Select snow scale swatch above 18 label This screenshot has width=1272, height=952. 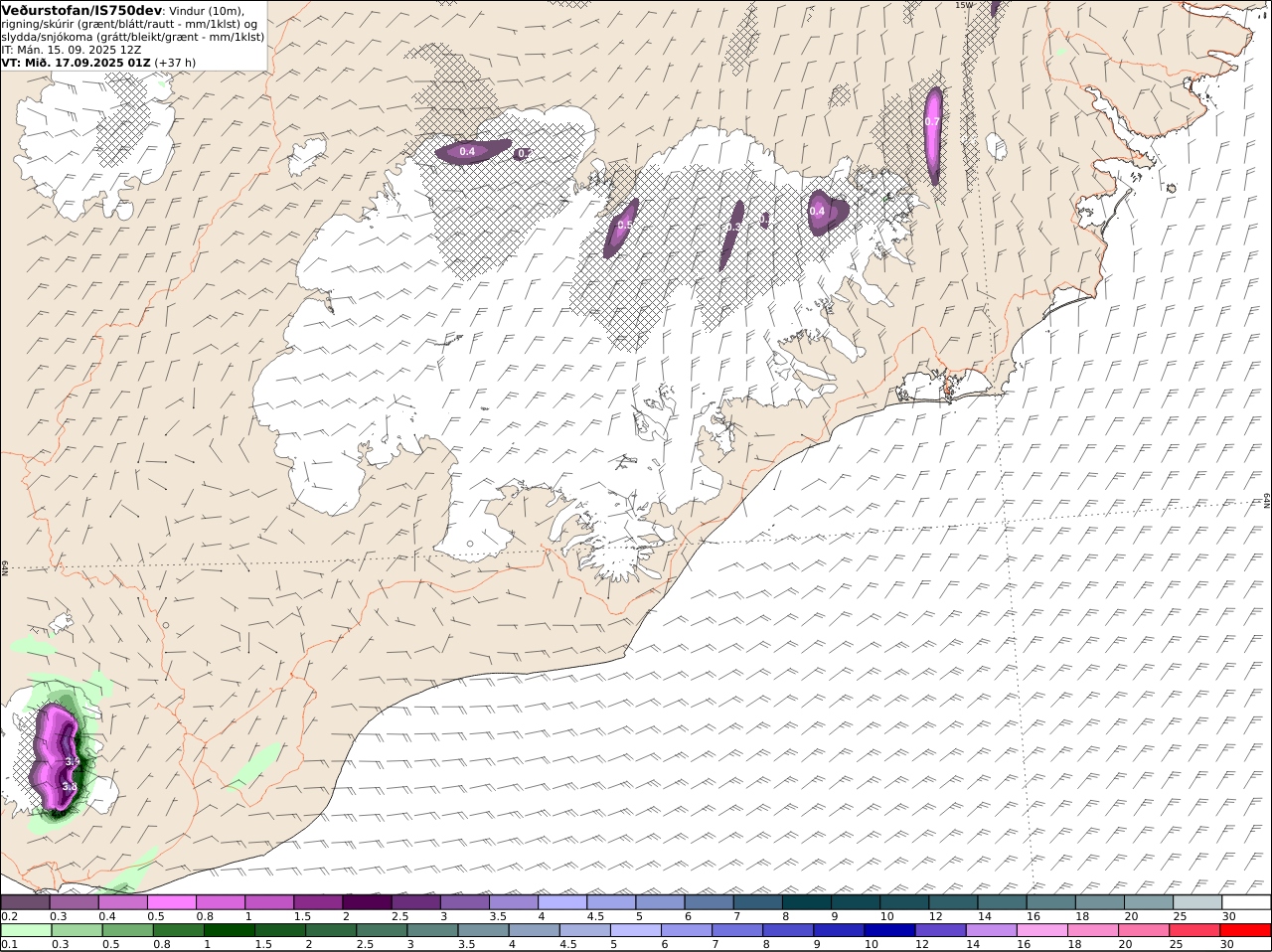pos(1098,902)
